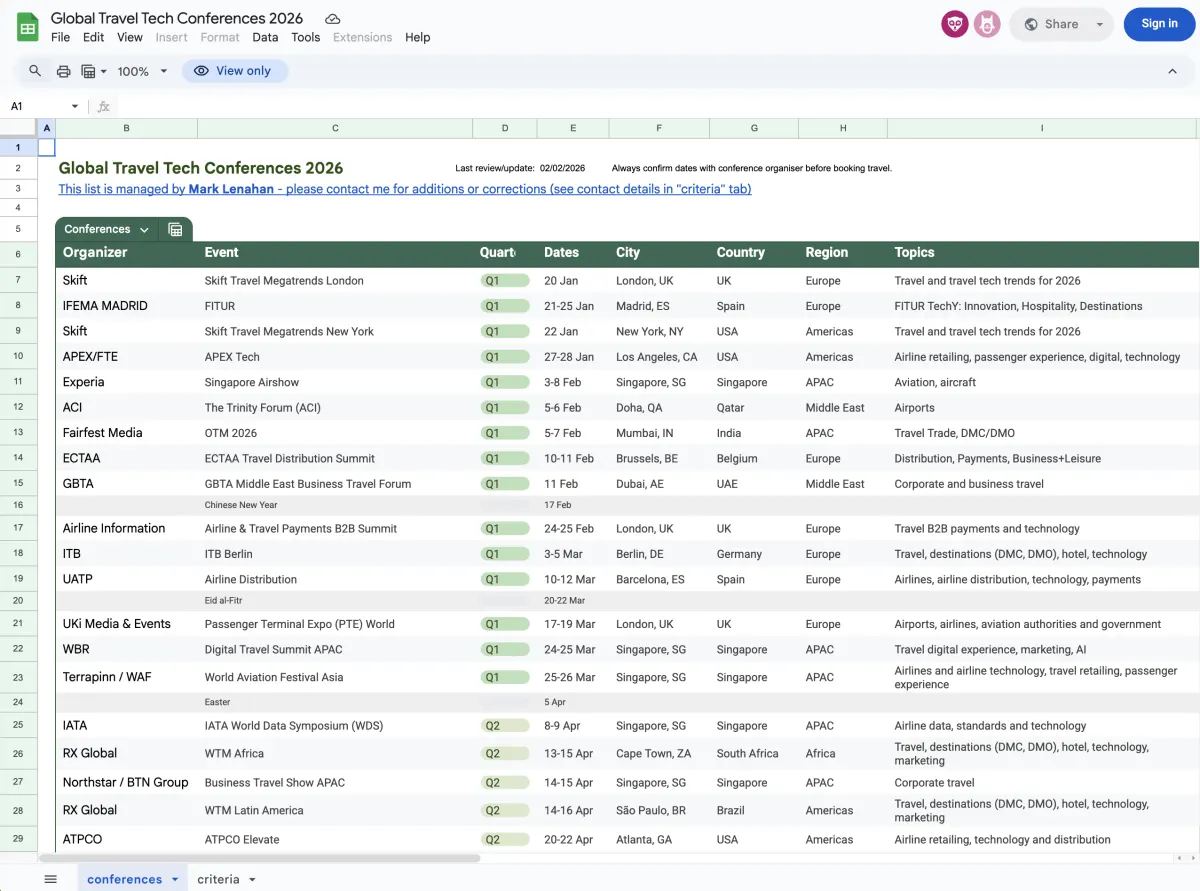Click the Q1 chip for FITUR row
Image resolution: width=1200 pixels, height=891 pixels.
click(504, 306)
